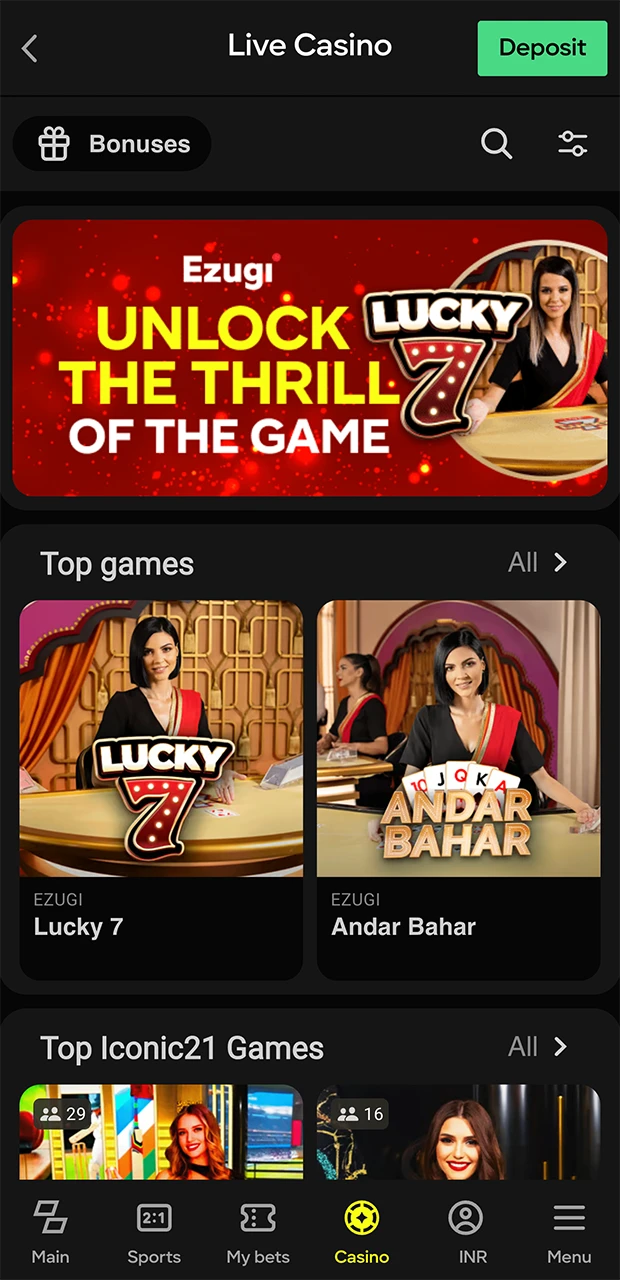Open the filter sliders icon

(x=573, y=144)
